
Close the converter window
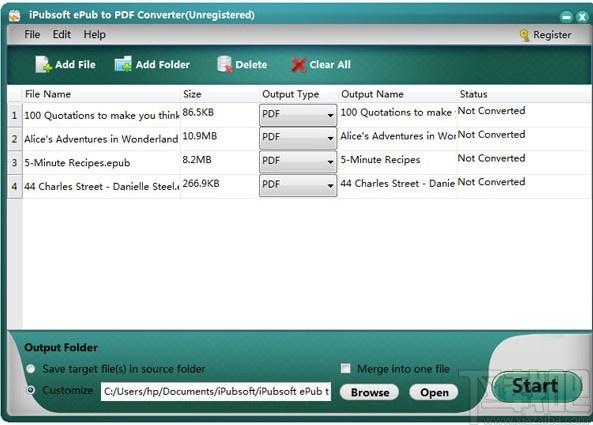582,17
